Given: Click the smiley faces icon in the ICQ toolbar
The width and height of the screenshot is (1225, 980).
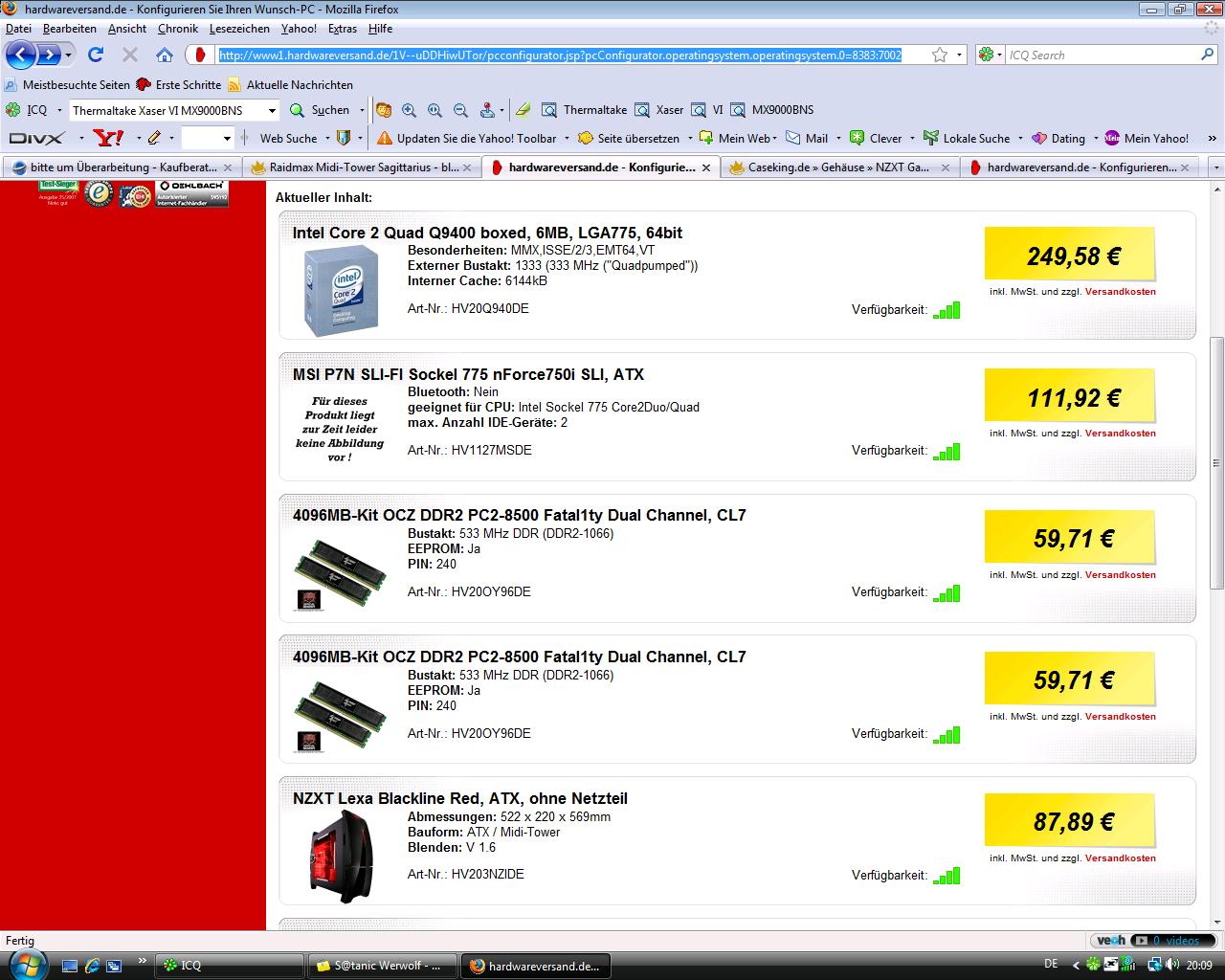Looking at the screenshot, I should [384, 110].
